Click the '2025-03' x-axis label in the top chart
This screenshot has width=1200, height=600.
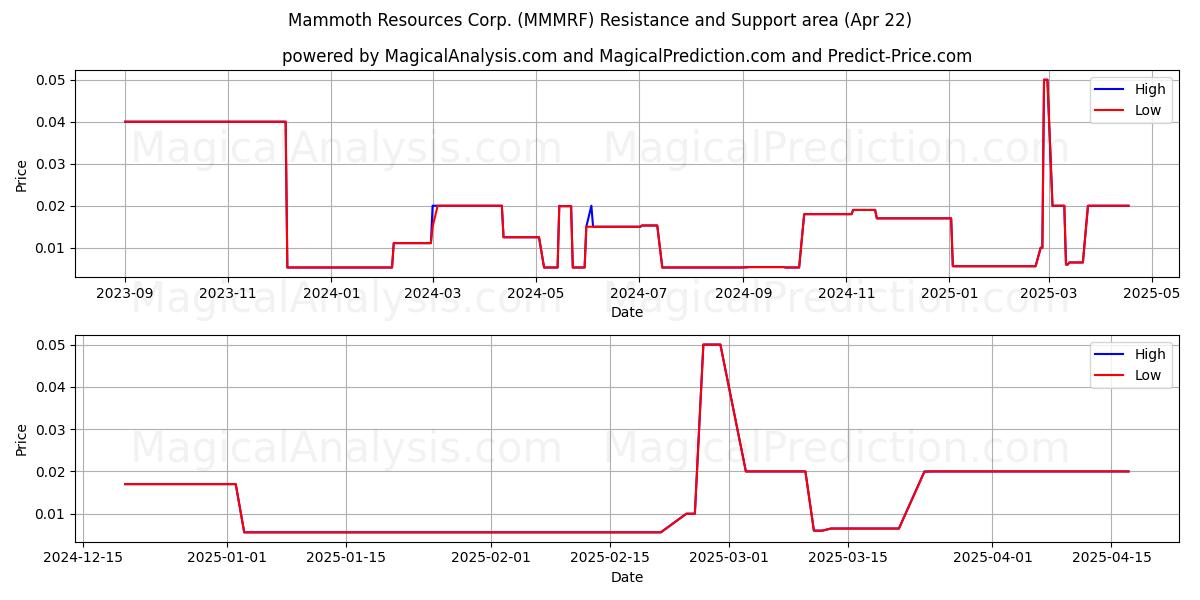(x=1049, y=294)
